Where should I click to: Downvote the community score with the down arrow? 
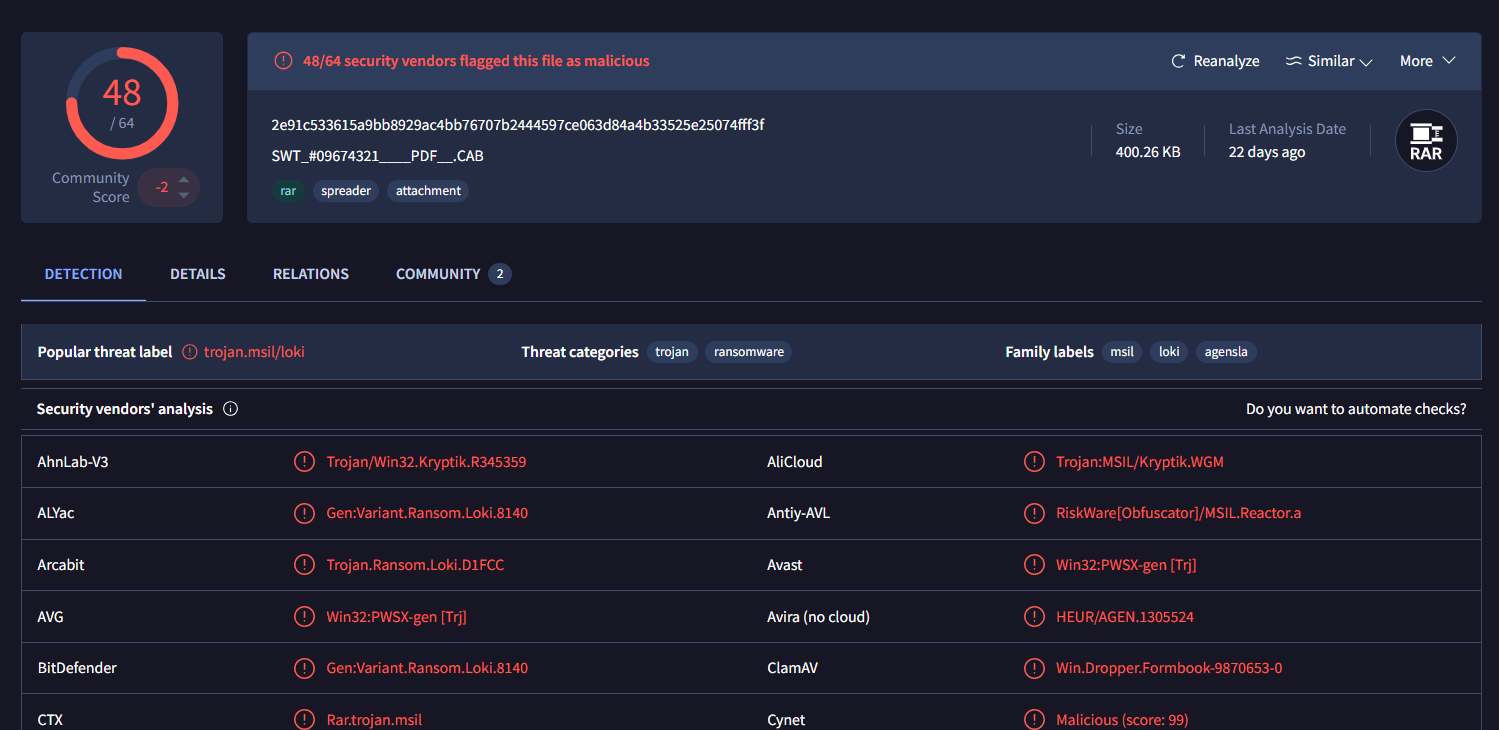184,195
